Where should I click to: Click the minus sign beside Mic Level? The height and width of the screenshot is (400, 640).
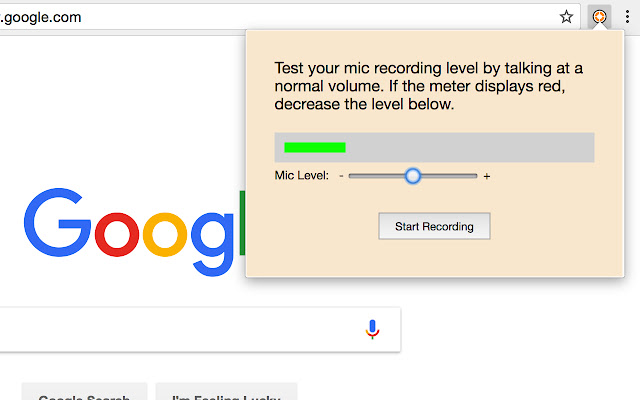[341, 176]
